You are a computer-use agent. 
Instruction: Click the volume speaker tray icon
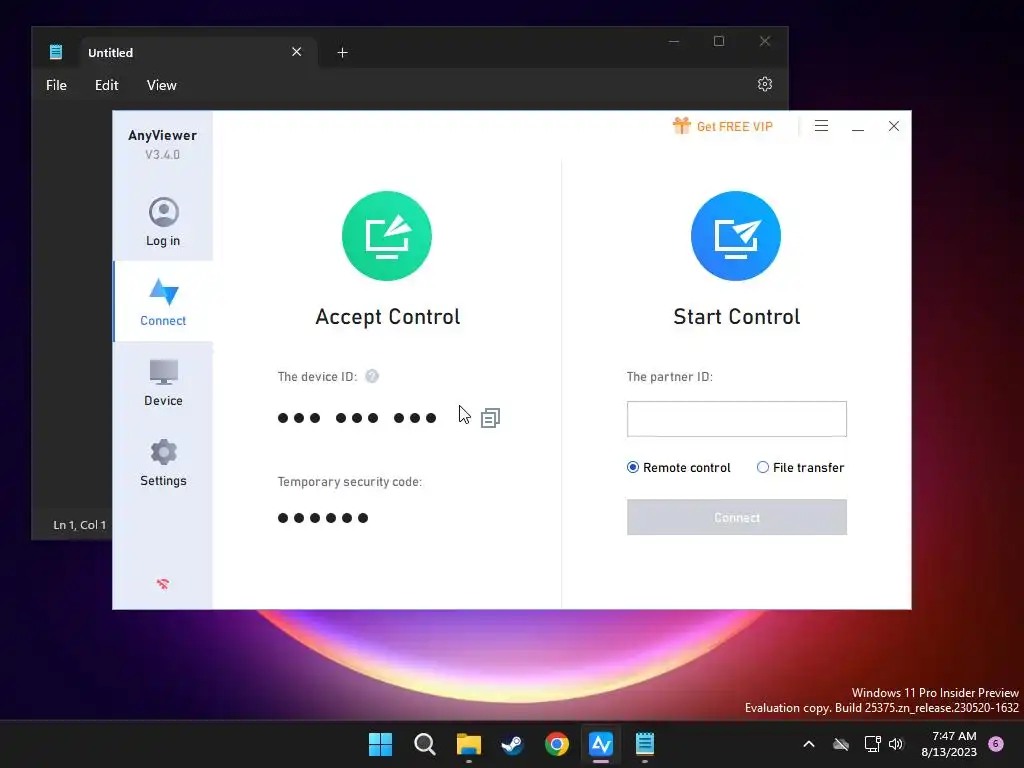pyautogui.click(x=896, y=744)
